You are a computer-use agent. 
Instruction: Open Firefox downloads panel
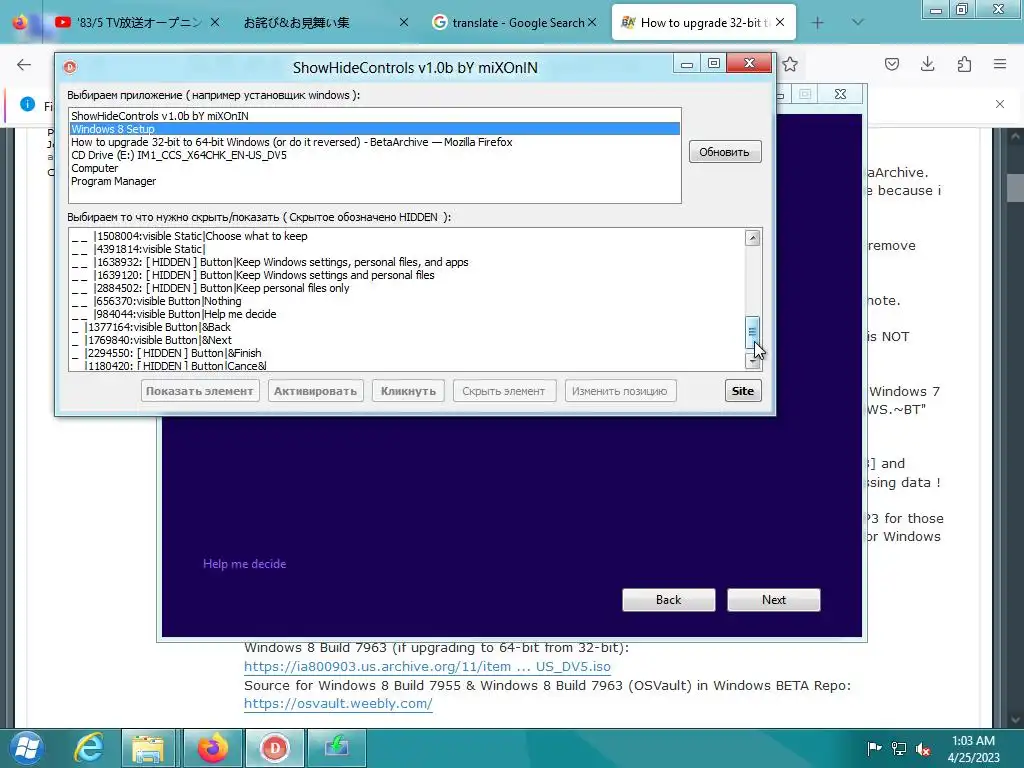(x=927, y=64)
